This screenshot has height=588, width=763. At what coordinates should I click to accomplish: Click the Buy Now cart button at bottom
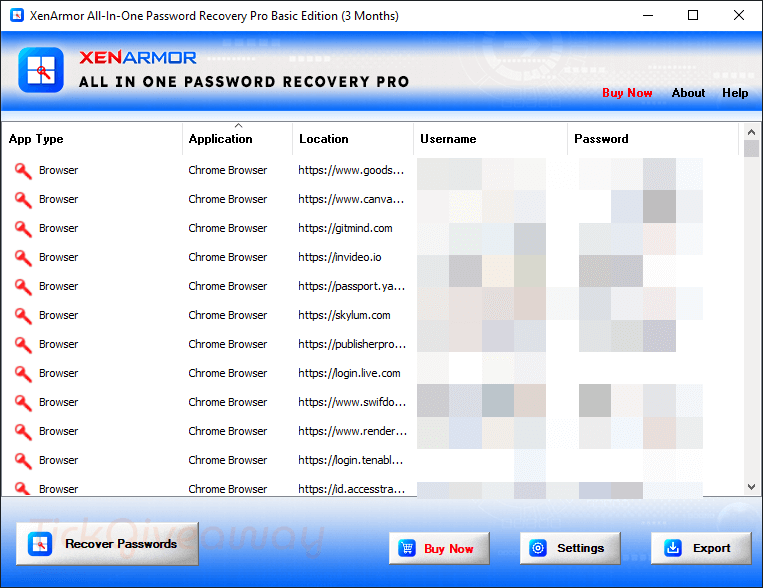439,549
